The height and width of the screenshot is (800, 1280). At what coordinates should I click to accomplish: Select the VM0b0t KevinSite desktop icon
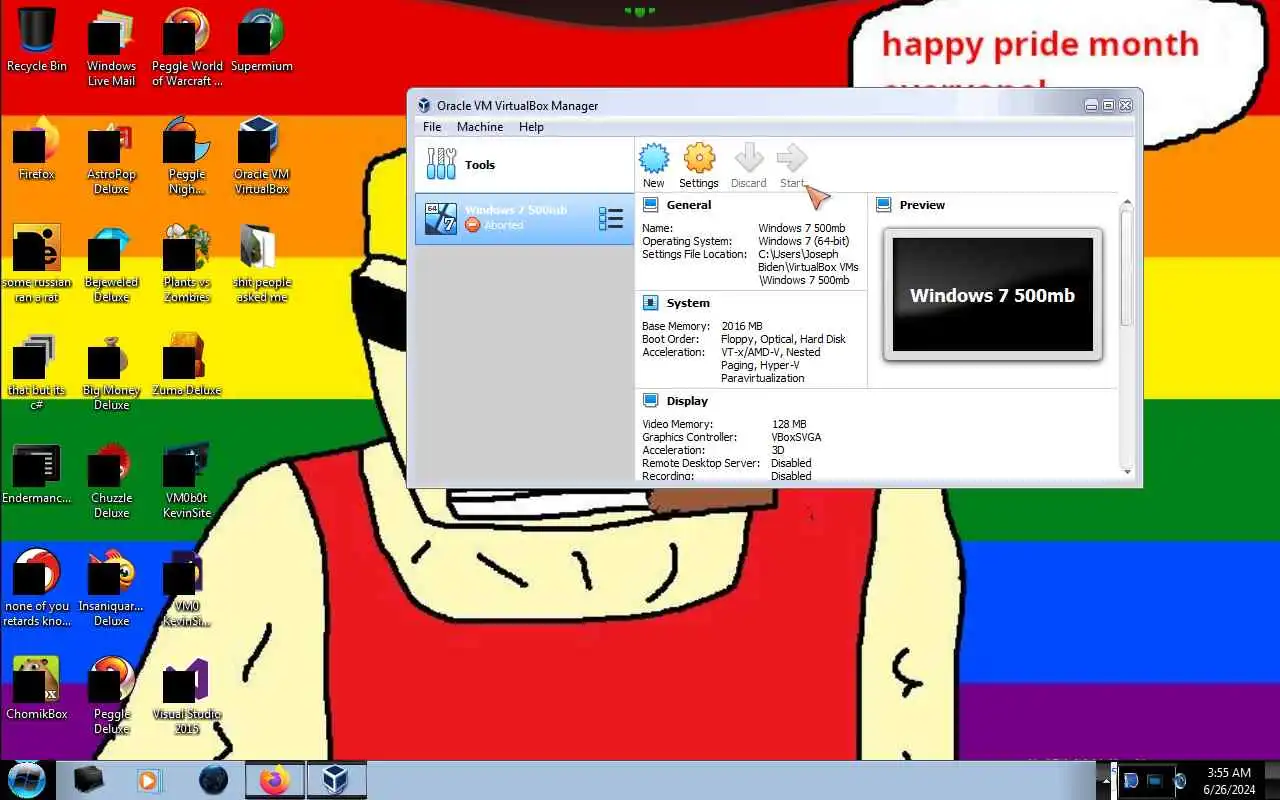point(187,480)
